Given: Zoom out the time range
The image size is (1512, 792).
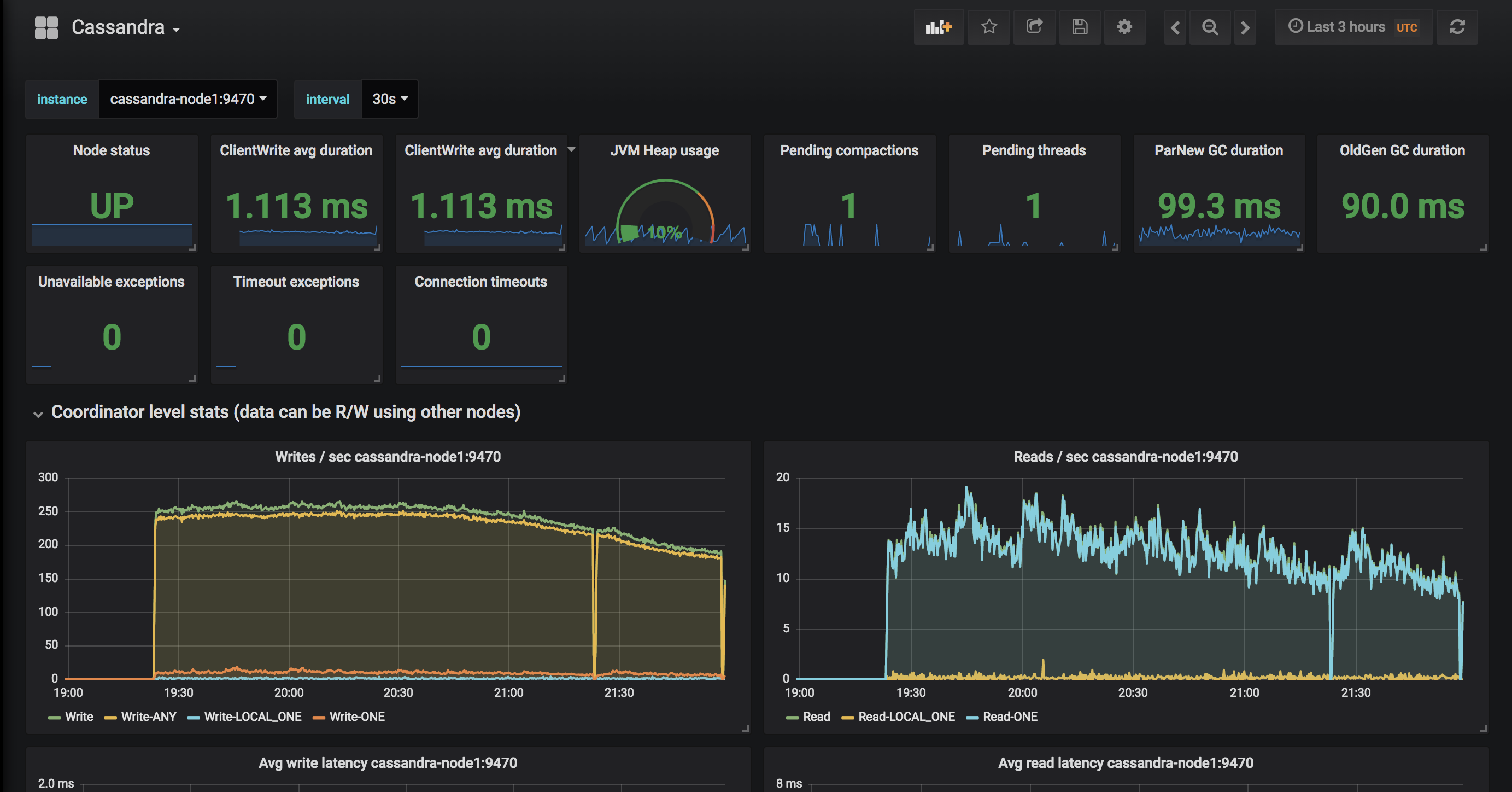Looking at the screenshot, I should (x=1210, y=27).
